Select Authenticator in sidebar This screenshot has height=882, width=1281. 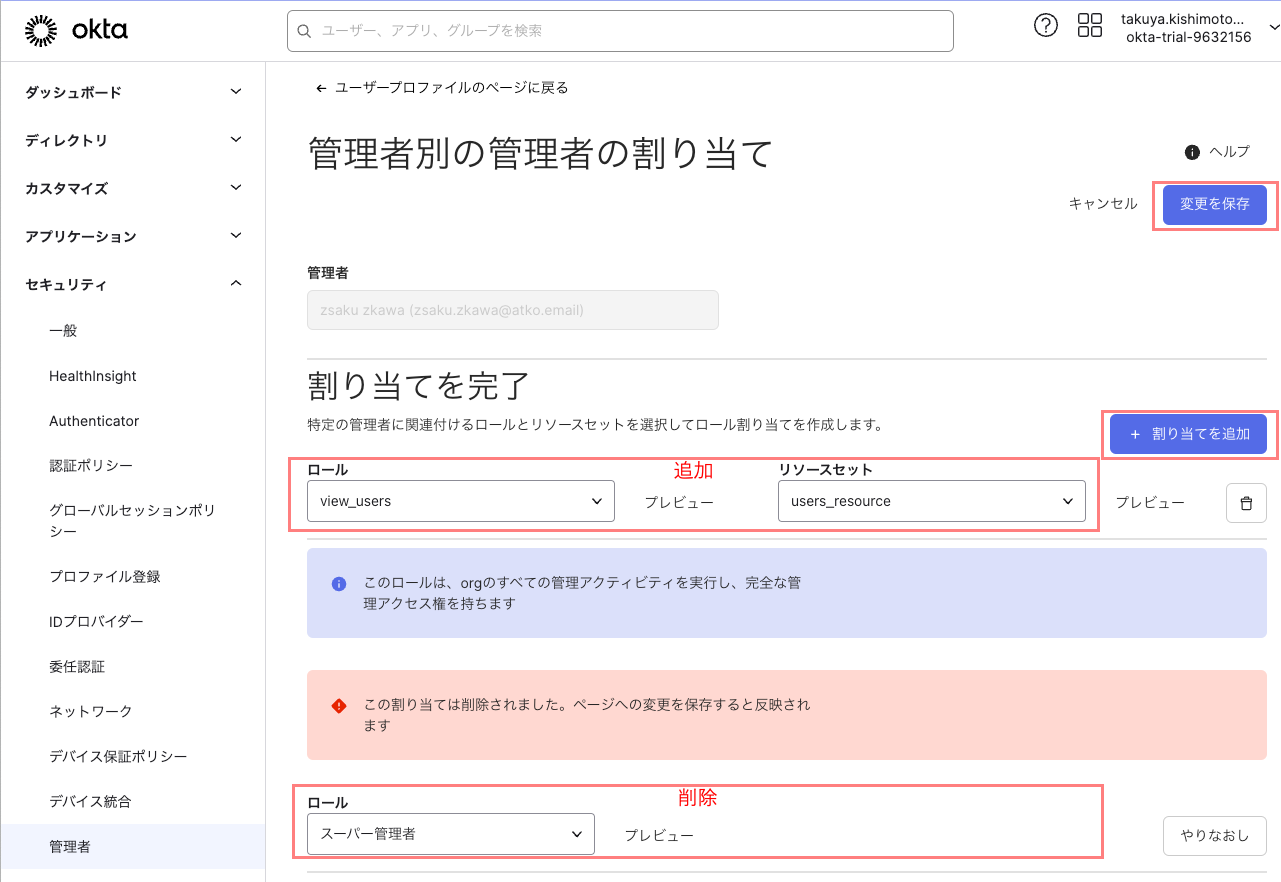[x=94, y=421]
